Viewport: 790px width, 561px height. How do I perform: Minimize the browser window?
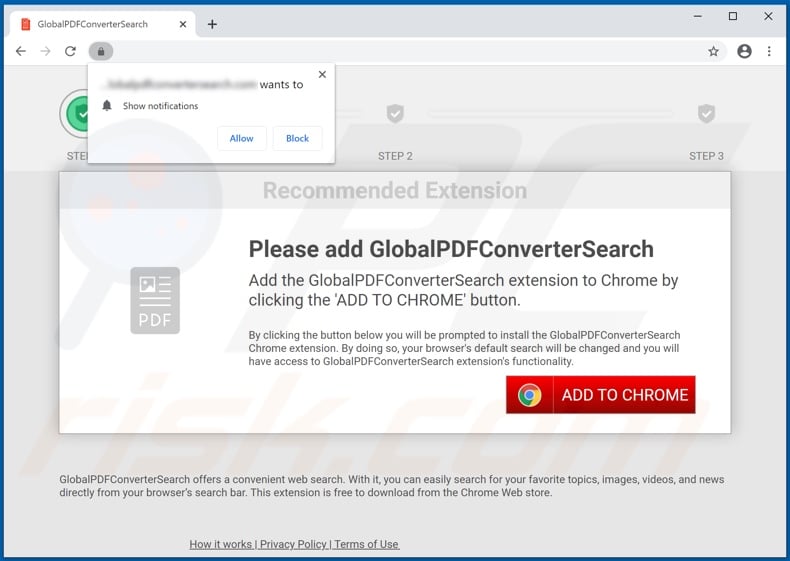point(698,16)
